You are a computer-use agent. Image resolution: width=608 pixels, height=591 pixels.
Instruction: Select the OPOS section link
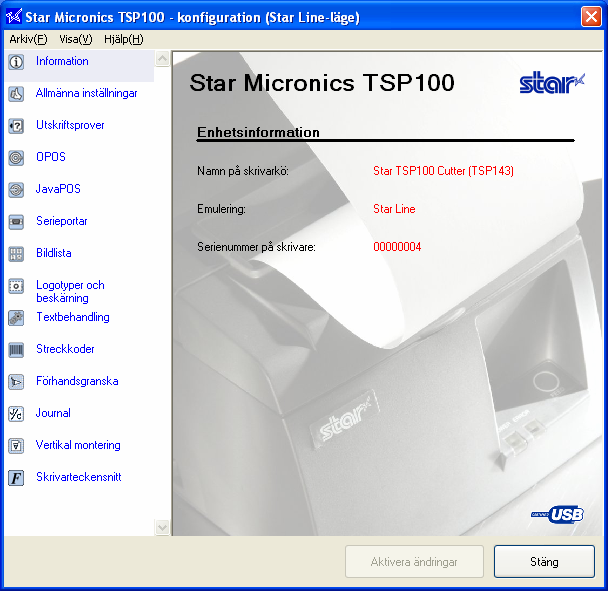click(x=51, y=157)
